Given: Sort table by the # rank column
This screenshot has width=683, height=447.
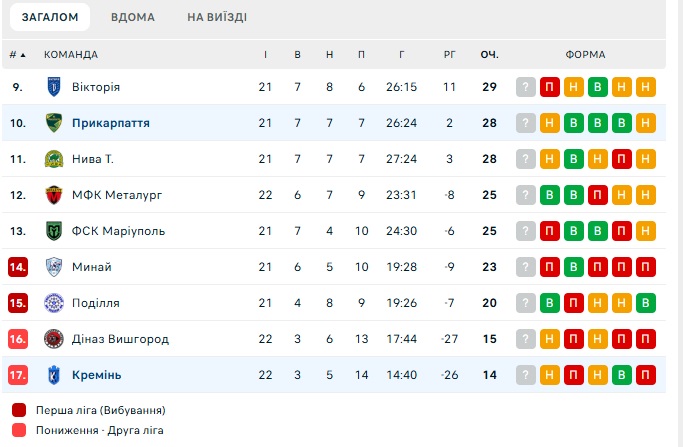Looking at the screenshot, I should coord(17,54).
